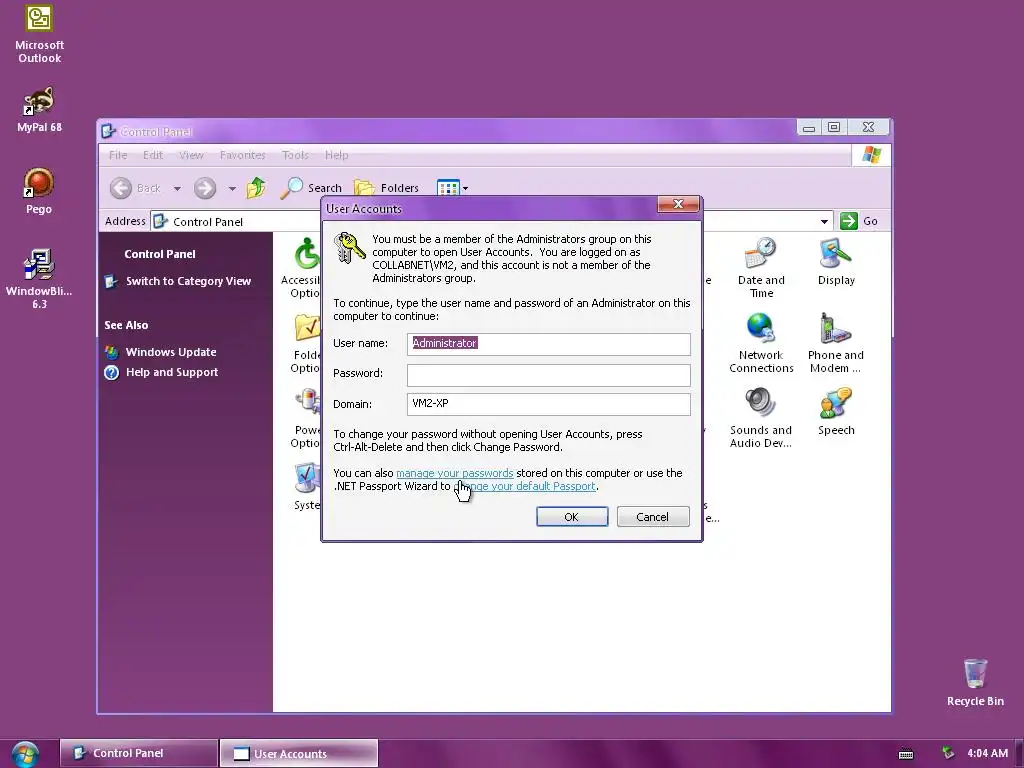This screenshot has width=1024, height=768.
Task: Click the 4:04 AM clock
Action: pos(987,754)
